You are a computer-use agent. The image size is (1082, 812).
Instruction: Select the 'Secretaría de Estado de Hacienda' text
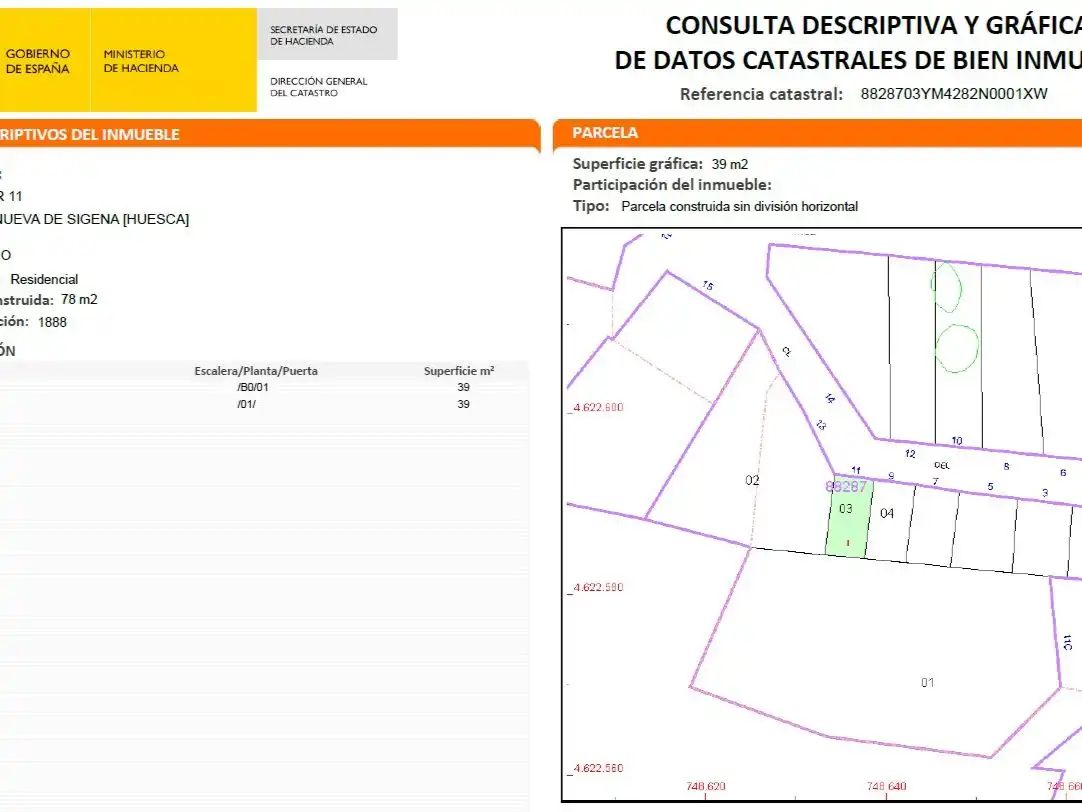(324, 35)
